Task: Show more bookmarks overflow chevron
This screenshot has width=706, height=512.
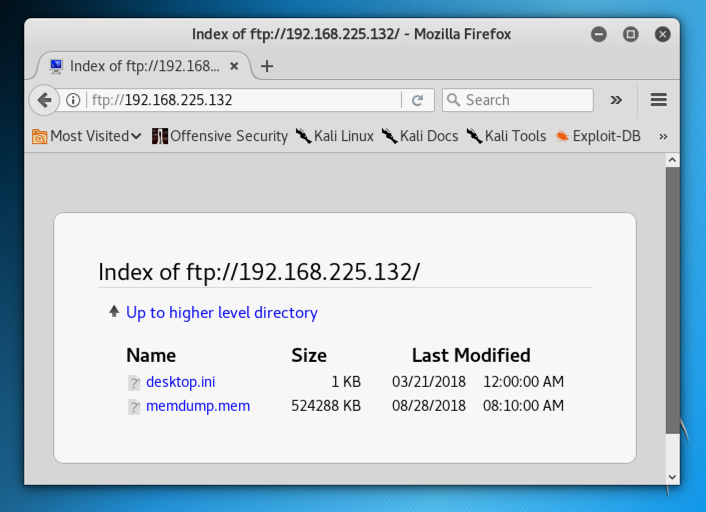Action: click(662, 136)
